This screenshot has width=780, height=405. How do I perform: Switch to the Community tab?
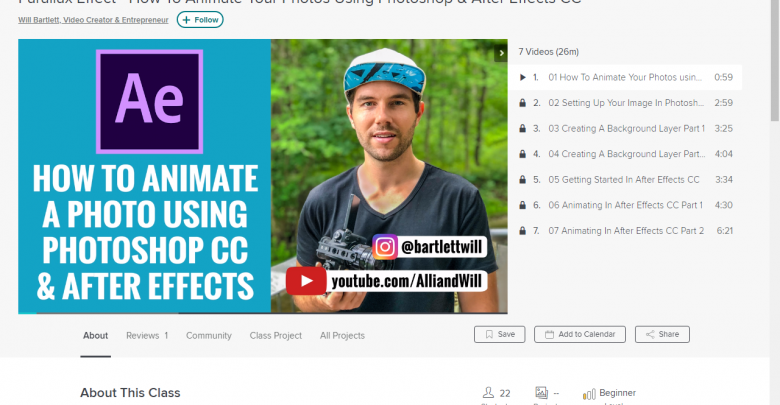pos(209,335)
